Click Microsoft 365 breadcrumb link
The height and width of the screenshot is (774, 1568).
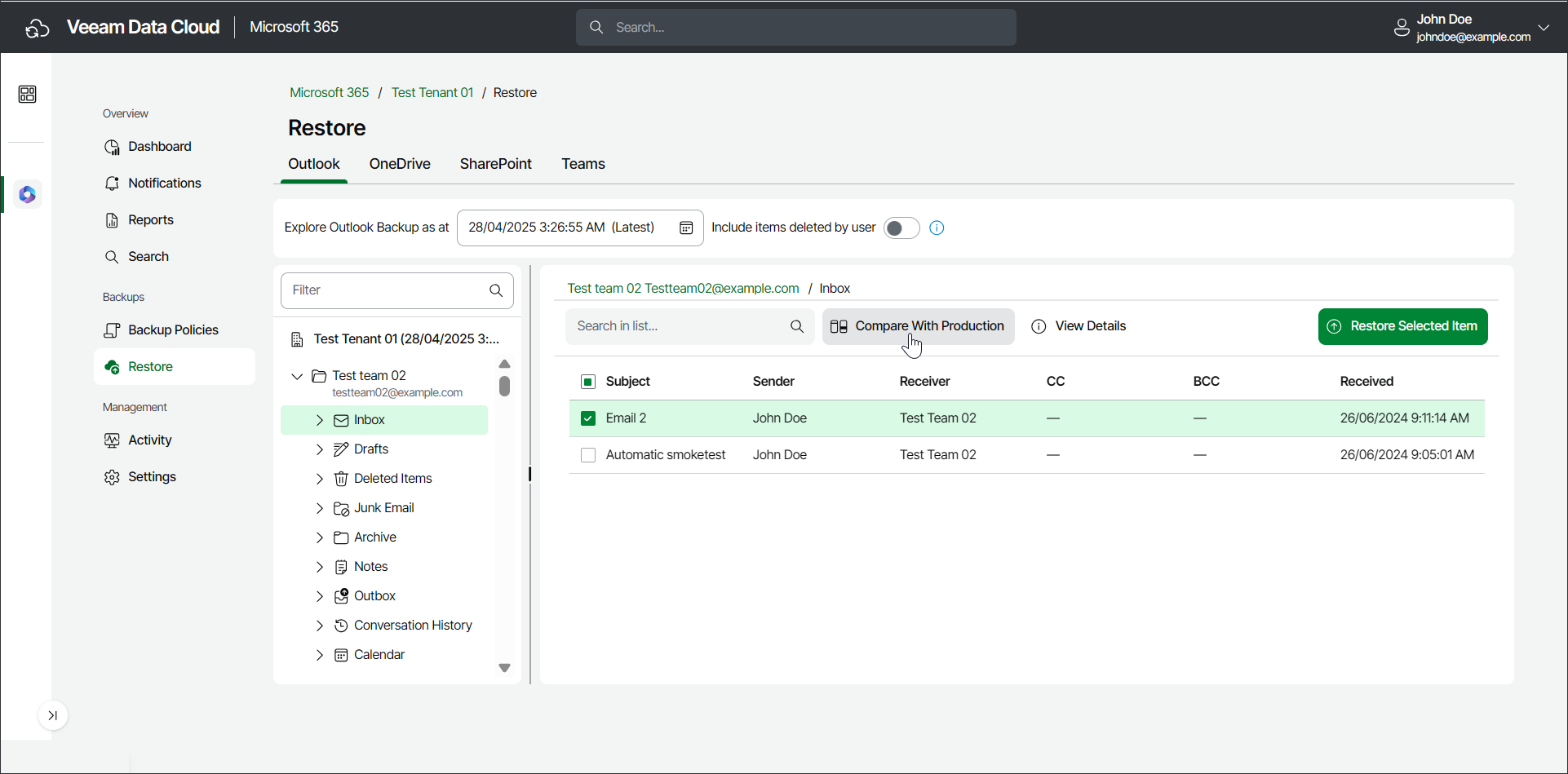[329, 93]
